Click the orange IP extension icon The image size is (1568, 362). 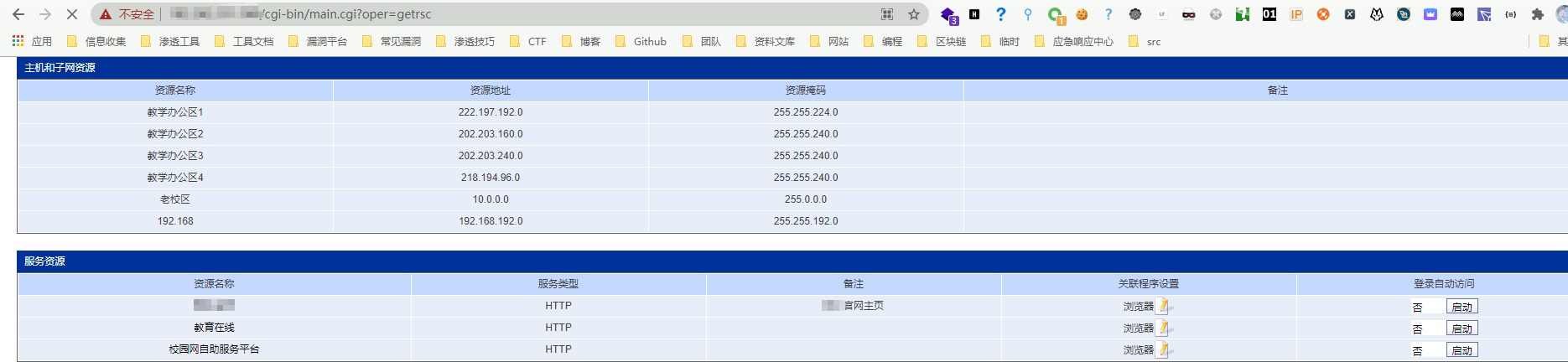(1296, 14)
